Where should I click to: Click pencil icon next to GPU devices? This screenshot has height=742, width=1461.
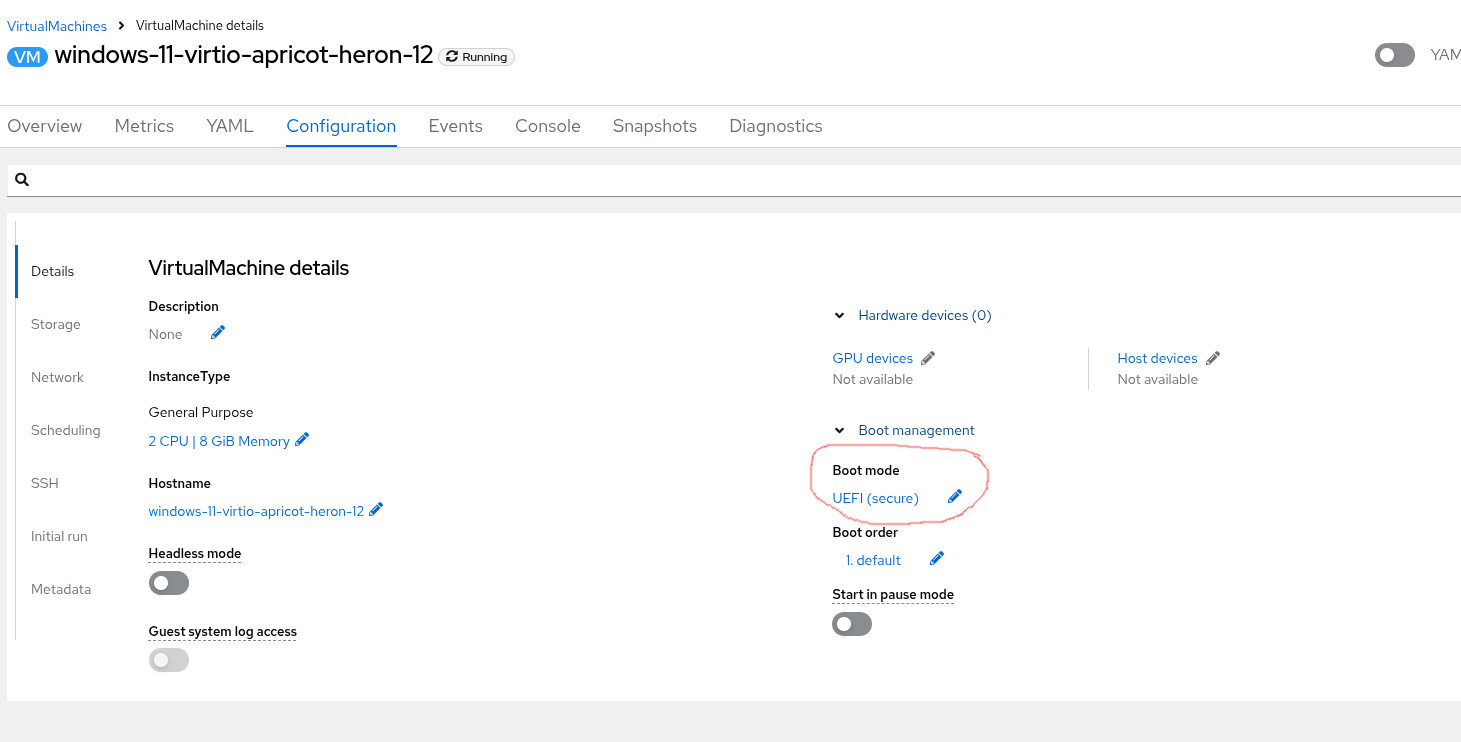pos(928,358)
